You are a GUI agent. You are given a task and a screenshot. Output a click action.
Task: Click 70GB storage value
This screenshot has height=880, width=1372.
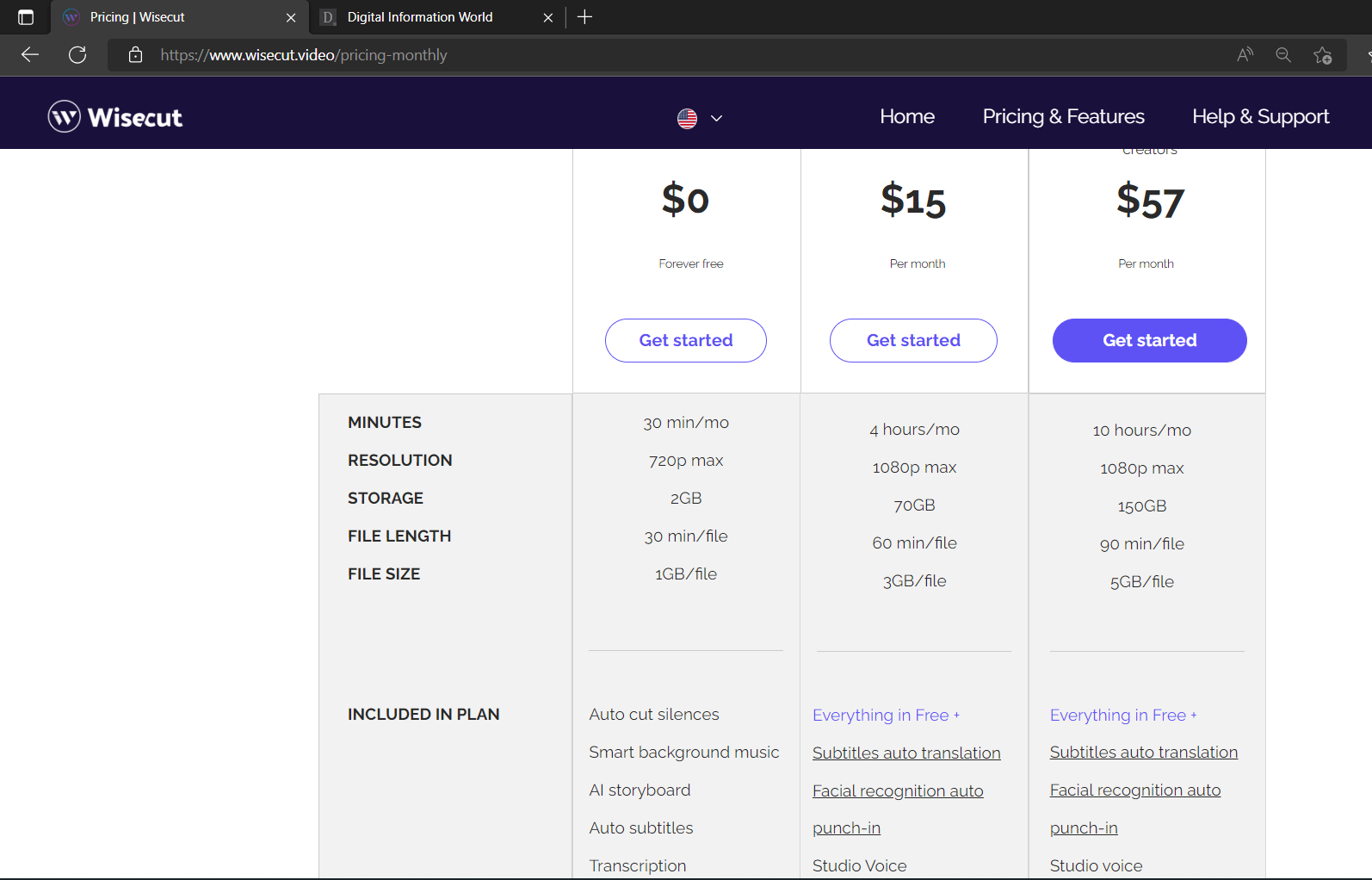click(914, 505)
